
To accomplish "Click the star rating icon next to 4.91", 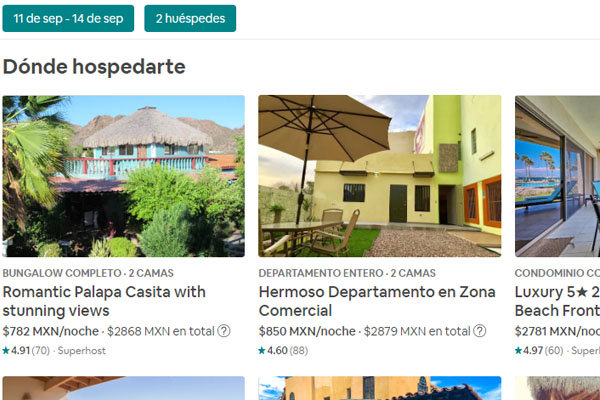I will click(6, 350).
